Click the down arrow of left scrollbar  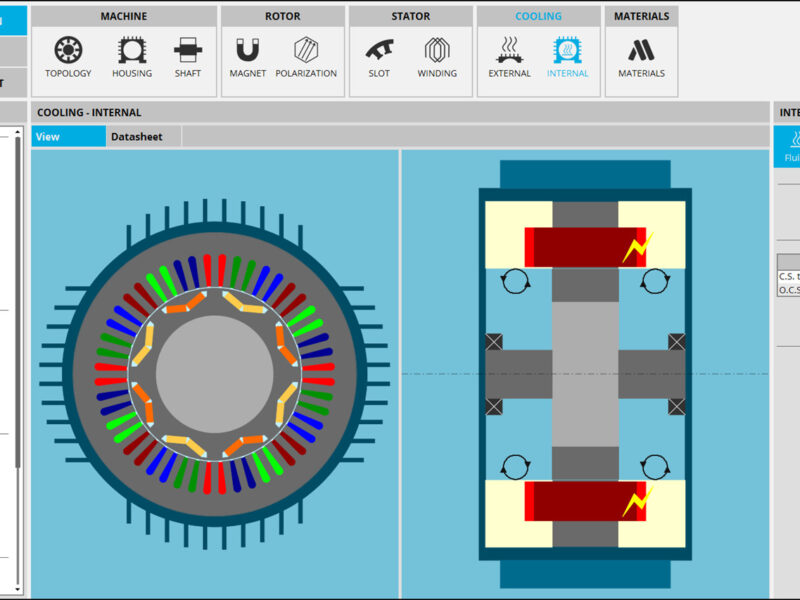[x=17, y=589]
